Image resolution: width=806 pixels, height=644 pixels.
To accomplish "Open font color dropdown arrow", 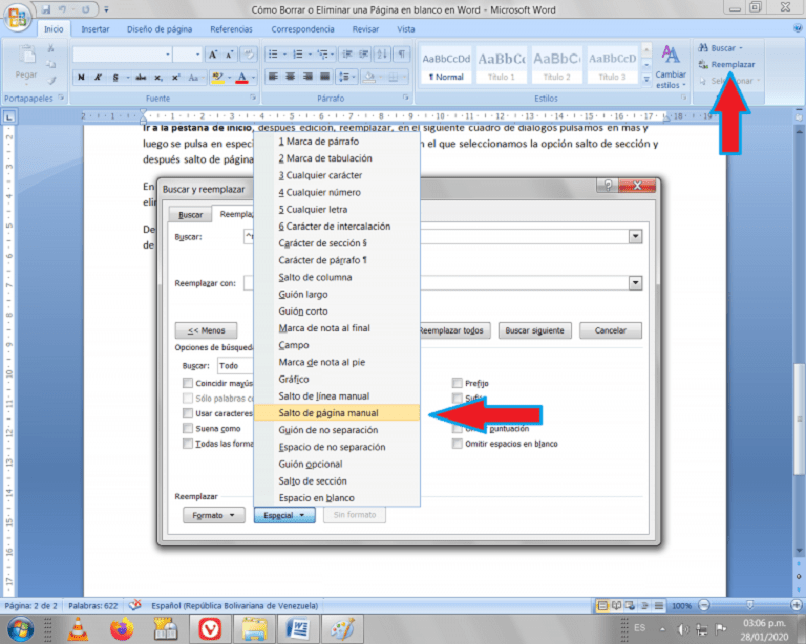I will pyautogui.click(x=253, y=77).
